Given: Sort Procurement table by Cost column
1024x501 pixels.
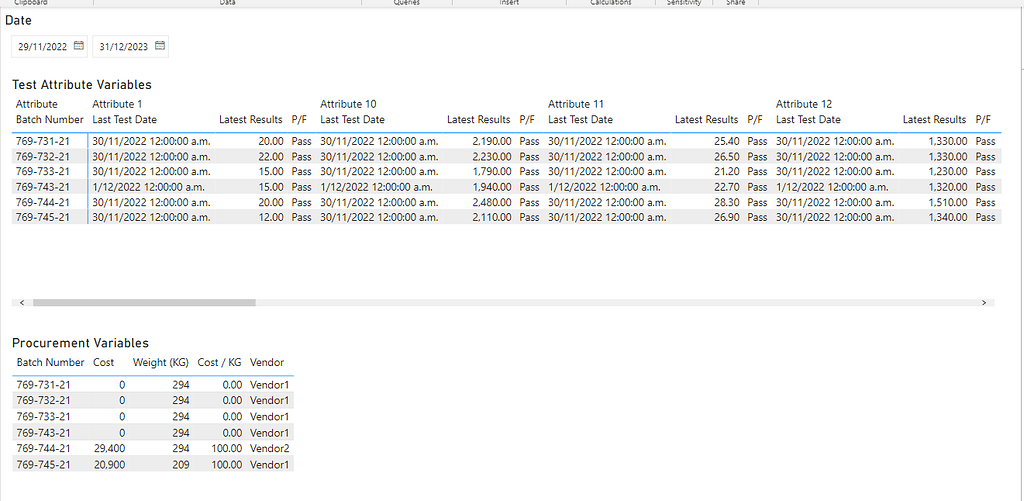Looking at the screenshot, I should click(x=103, y=362).
